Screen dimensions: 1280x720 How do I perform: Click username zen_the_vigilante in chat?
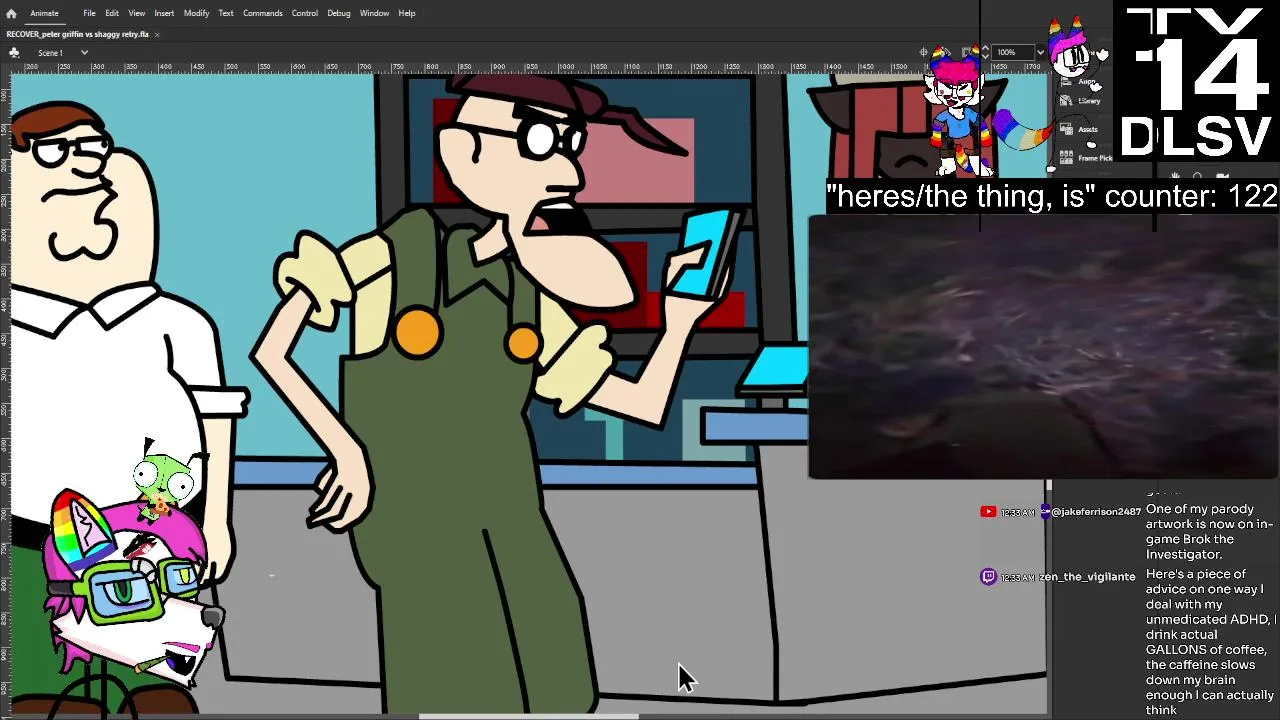tap(1087, 577)
